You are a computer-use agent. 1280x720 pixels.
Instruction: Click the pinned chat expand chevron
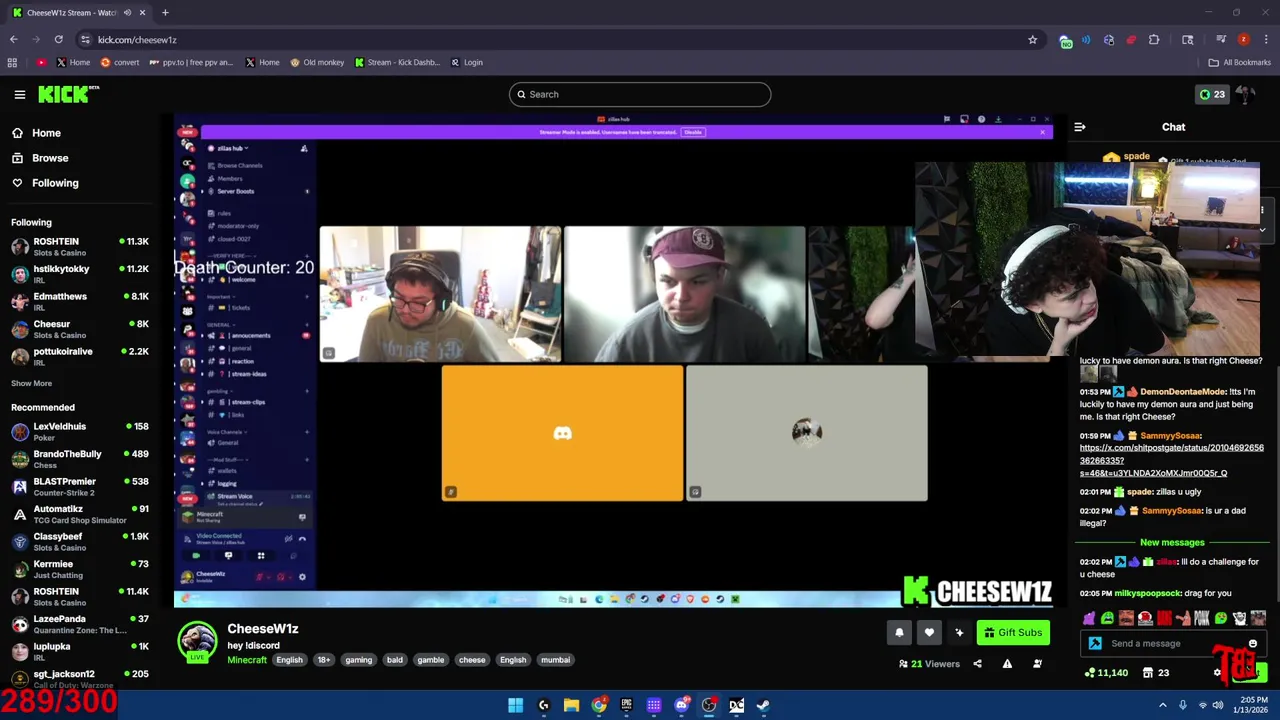point(1262,230)
